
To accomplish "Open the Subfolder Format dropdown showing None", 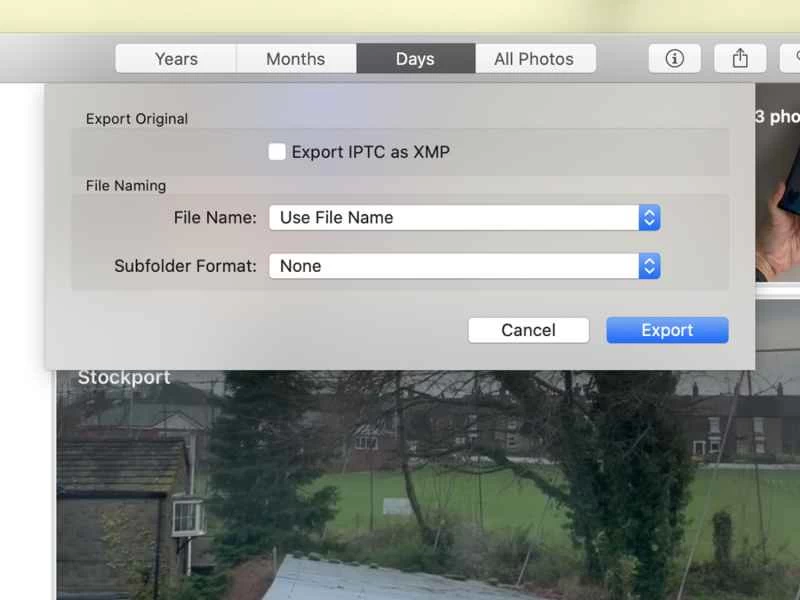I will (x=460, y=266).
